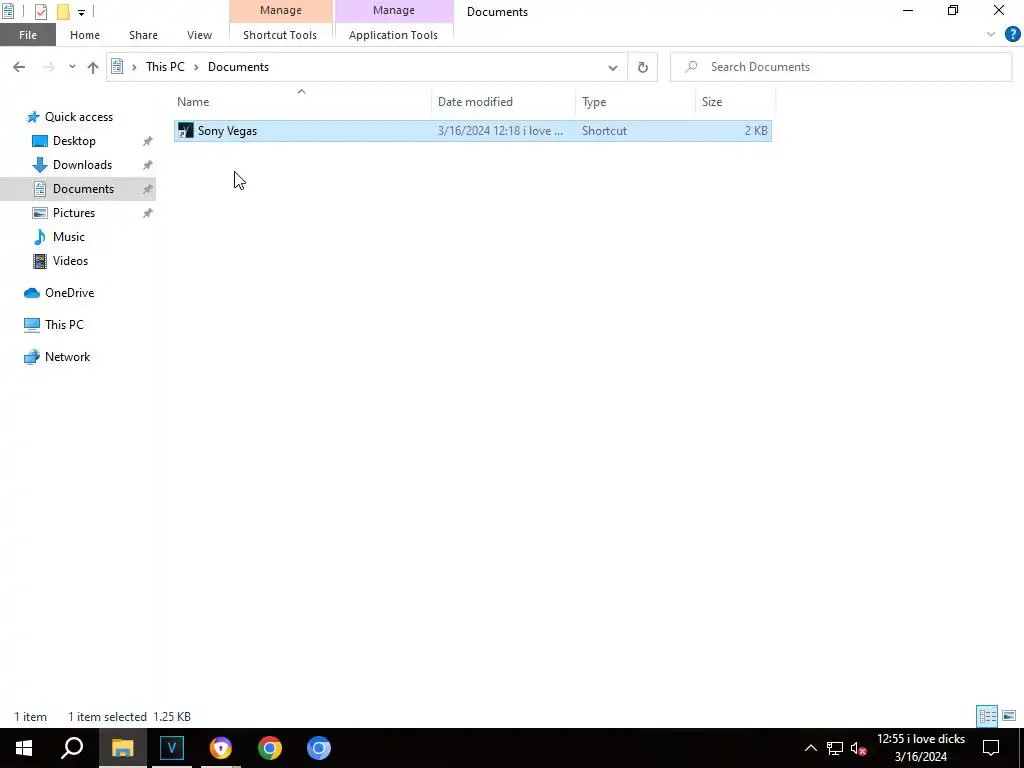Open the Windows Start menu
This screenshot has width=1024, height=768.
pyautogui.click(x=24, y=748)
